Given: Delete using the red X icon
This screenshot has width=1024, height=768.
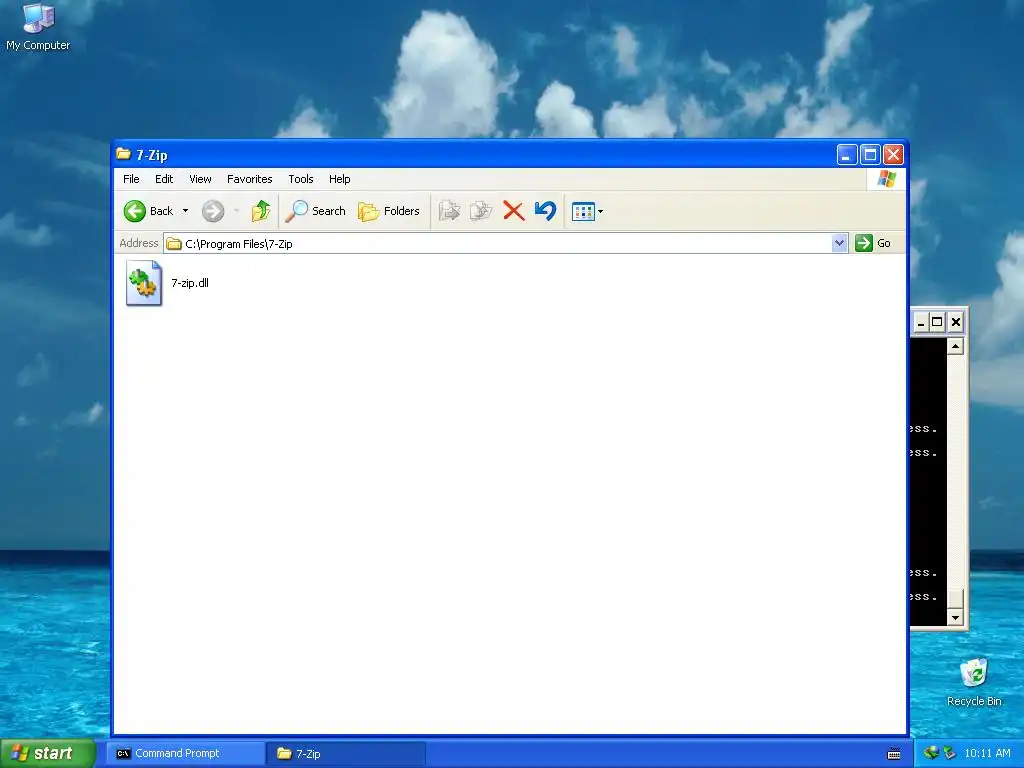Looking at the screenshot, I should click(x=513, y=211).
